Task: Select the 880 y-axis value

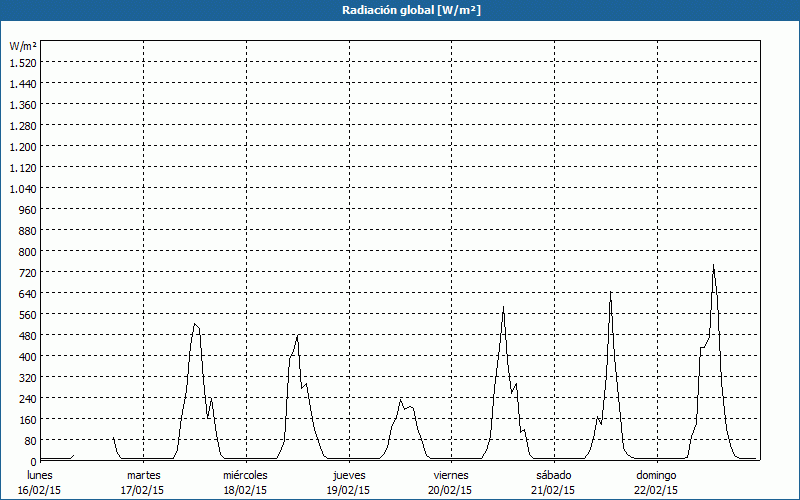Action: (28, 231)
